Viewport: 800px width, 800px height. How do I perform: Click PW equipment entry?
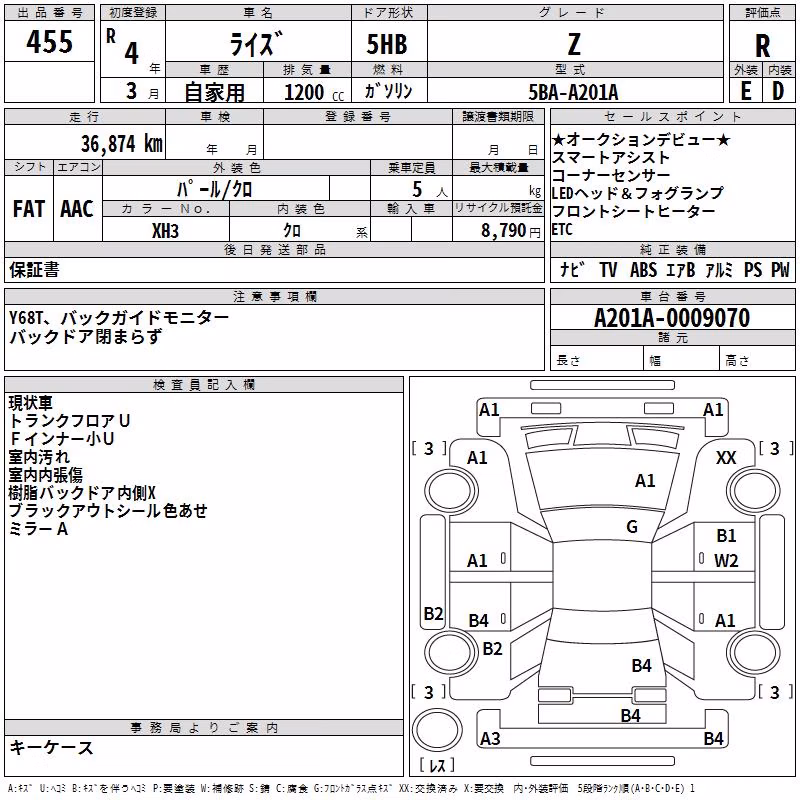point(780,269)
